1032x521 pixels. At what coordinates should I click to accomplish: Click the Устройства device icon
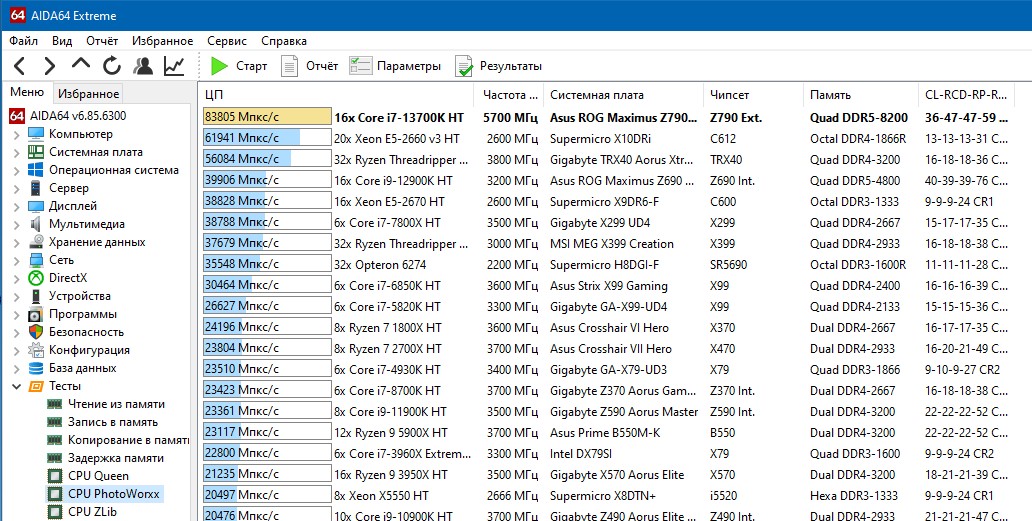click(x=36, y=296)
